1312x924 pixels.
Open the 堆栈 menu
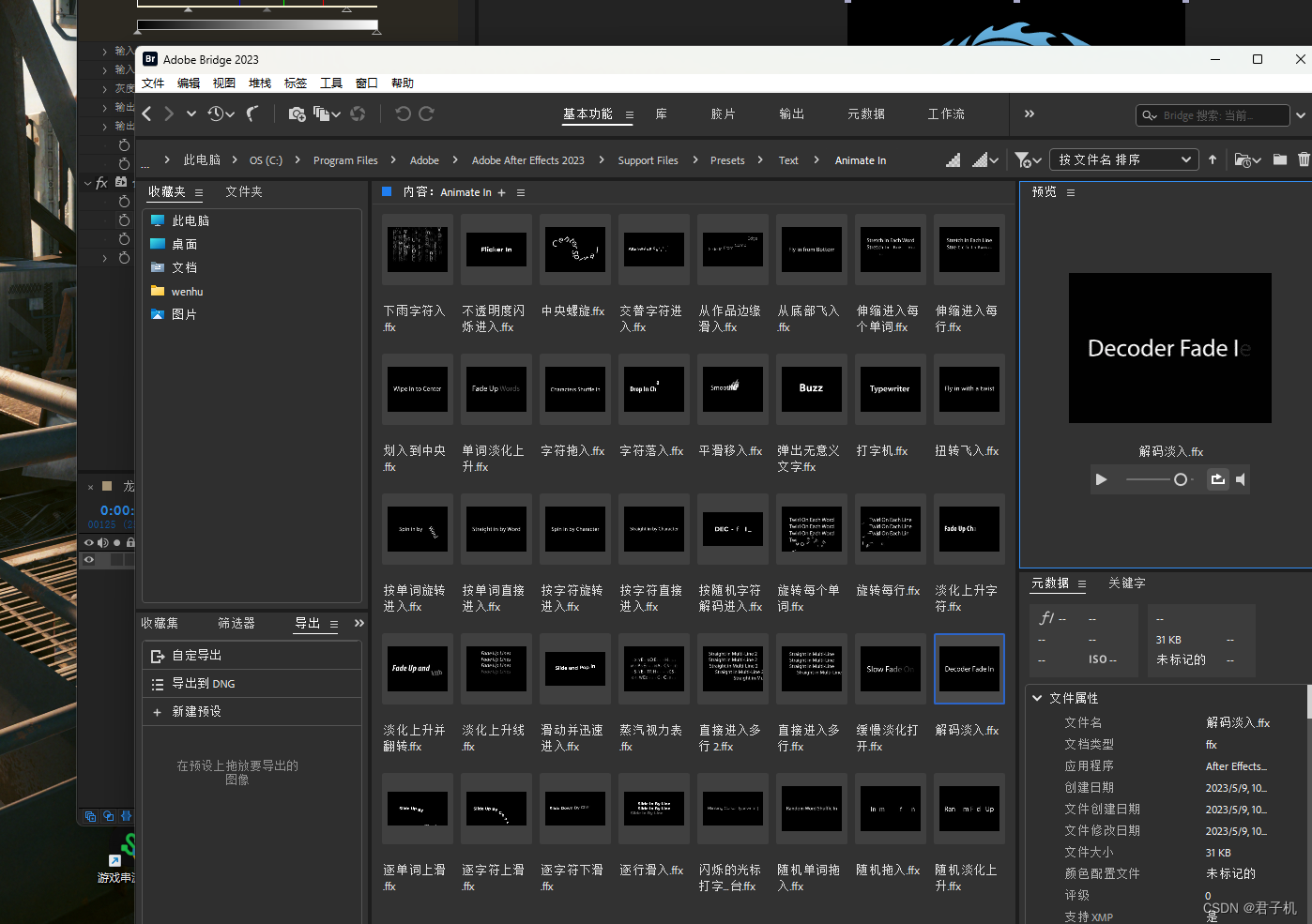(260, 83)
